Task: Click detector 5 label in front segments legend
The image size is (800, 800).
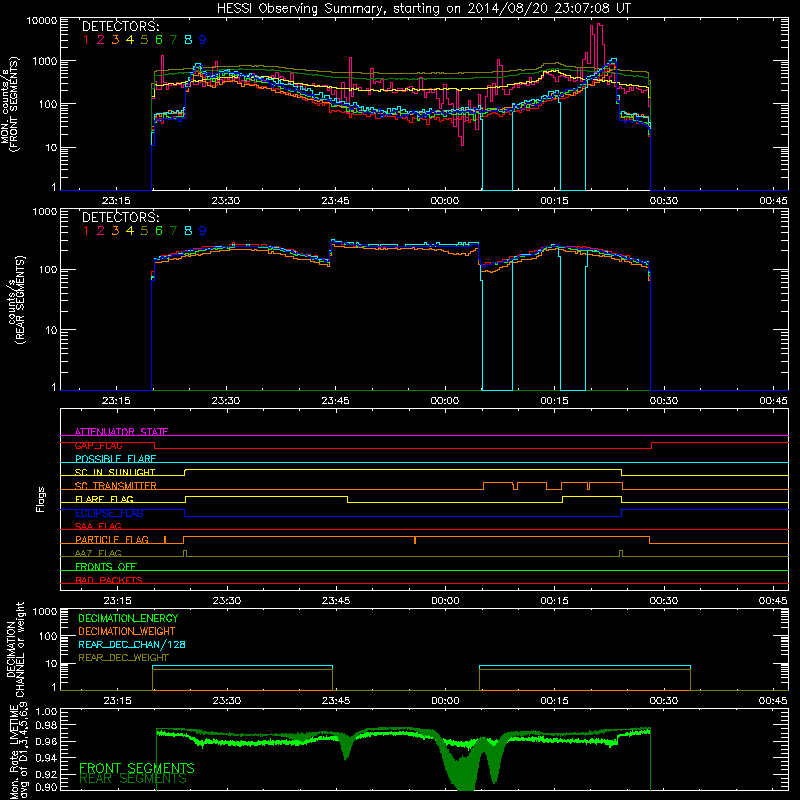Action: [x=144, y=40]
